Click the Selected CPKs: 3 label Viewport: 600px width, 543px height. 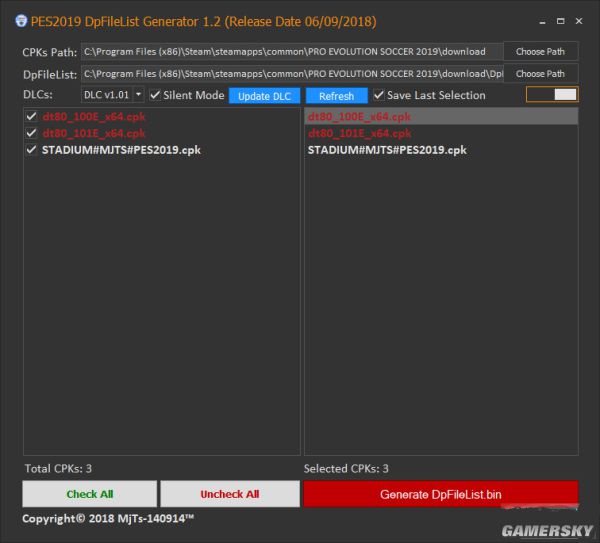click(346, 469)
